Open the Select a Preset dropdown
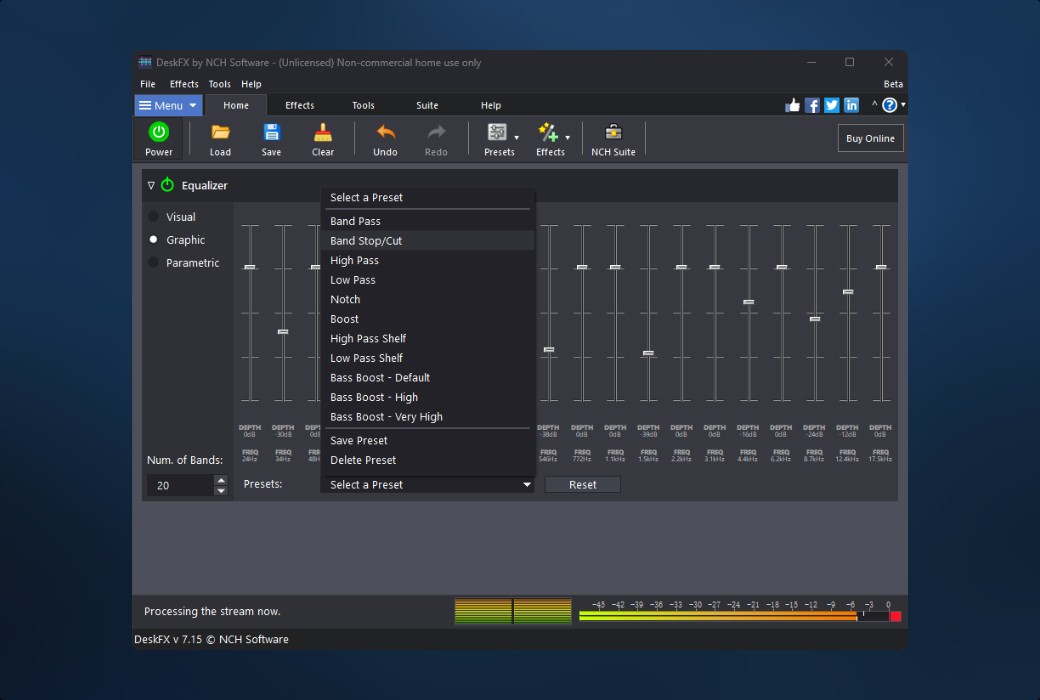1040x700 pixels. [427, 484]
